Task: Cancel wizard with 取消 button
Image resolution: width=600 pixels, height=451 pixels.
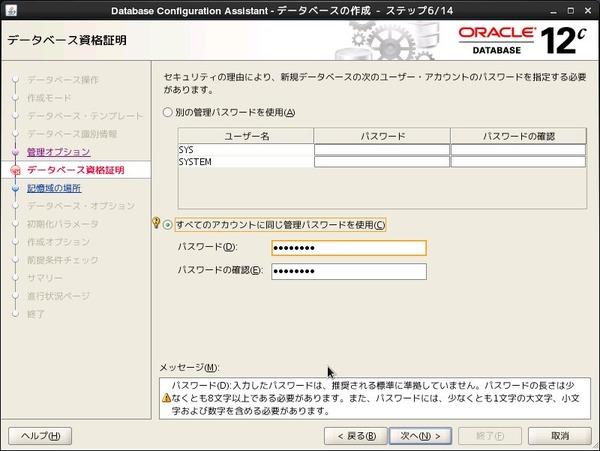Action: 560,436
